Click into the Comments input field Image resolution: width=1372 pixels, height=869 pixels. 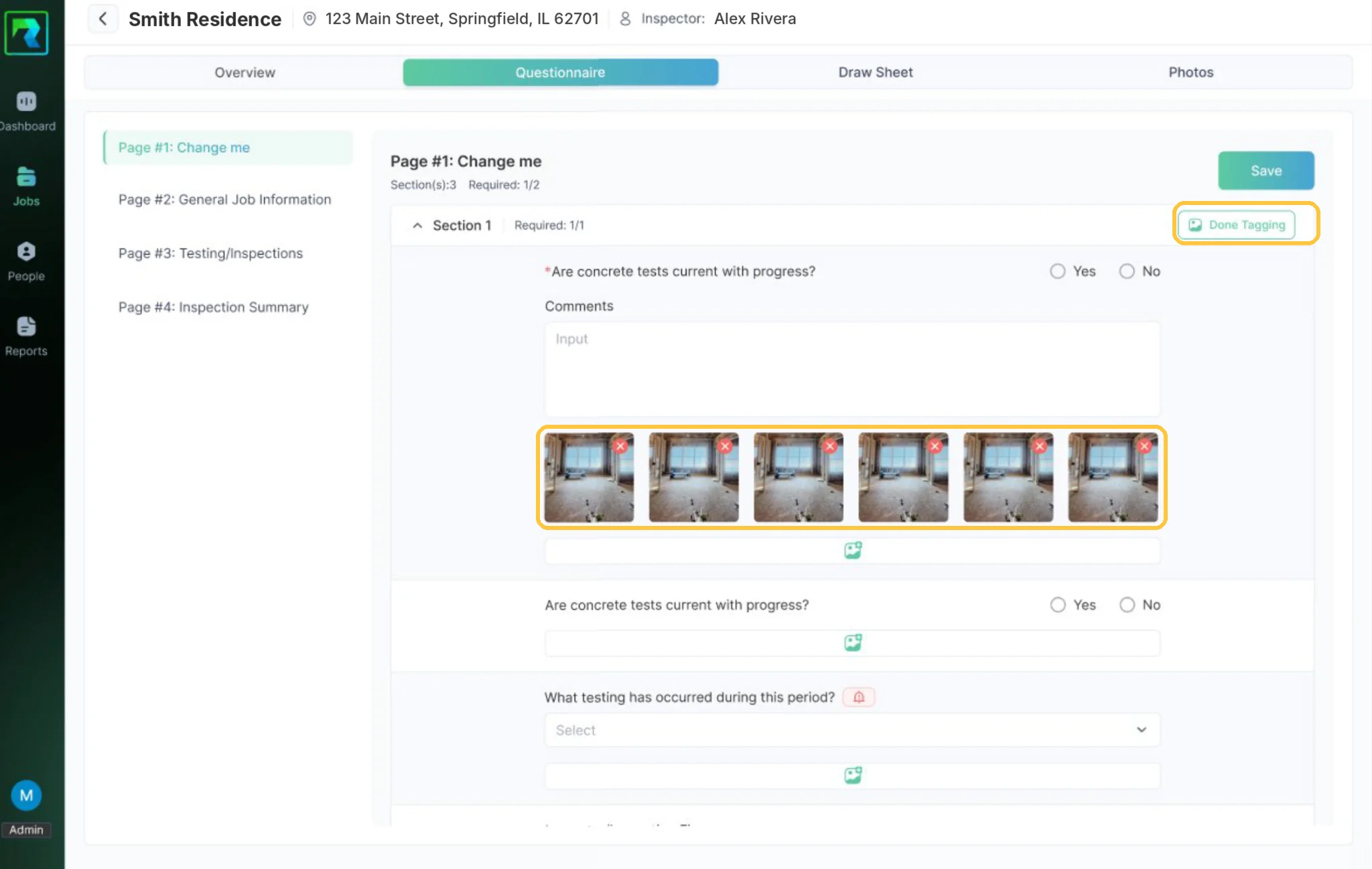pos(852,369)
